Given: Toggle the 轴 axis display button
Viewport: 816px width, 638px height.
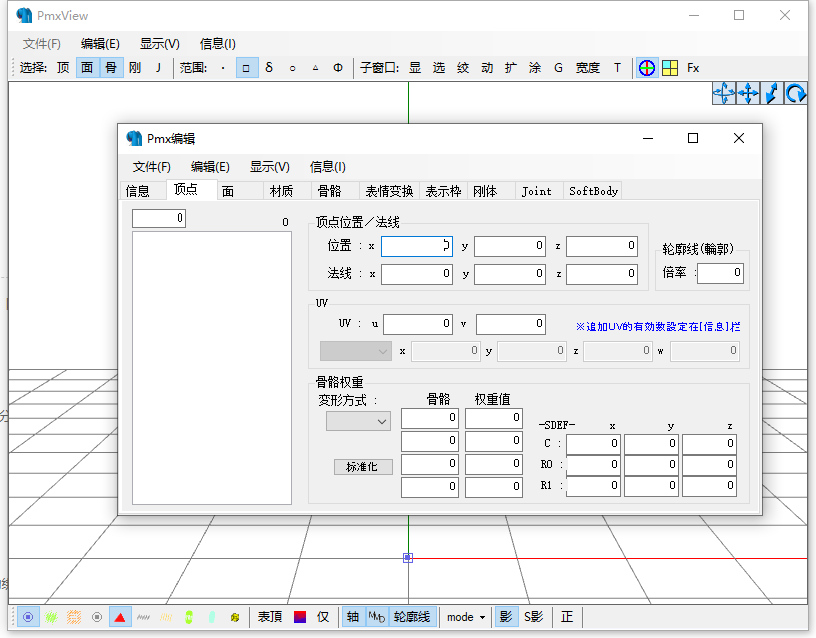Looking at the screenshot, I should click(353, 617).
